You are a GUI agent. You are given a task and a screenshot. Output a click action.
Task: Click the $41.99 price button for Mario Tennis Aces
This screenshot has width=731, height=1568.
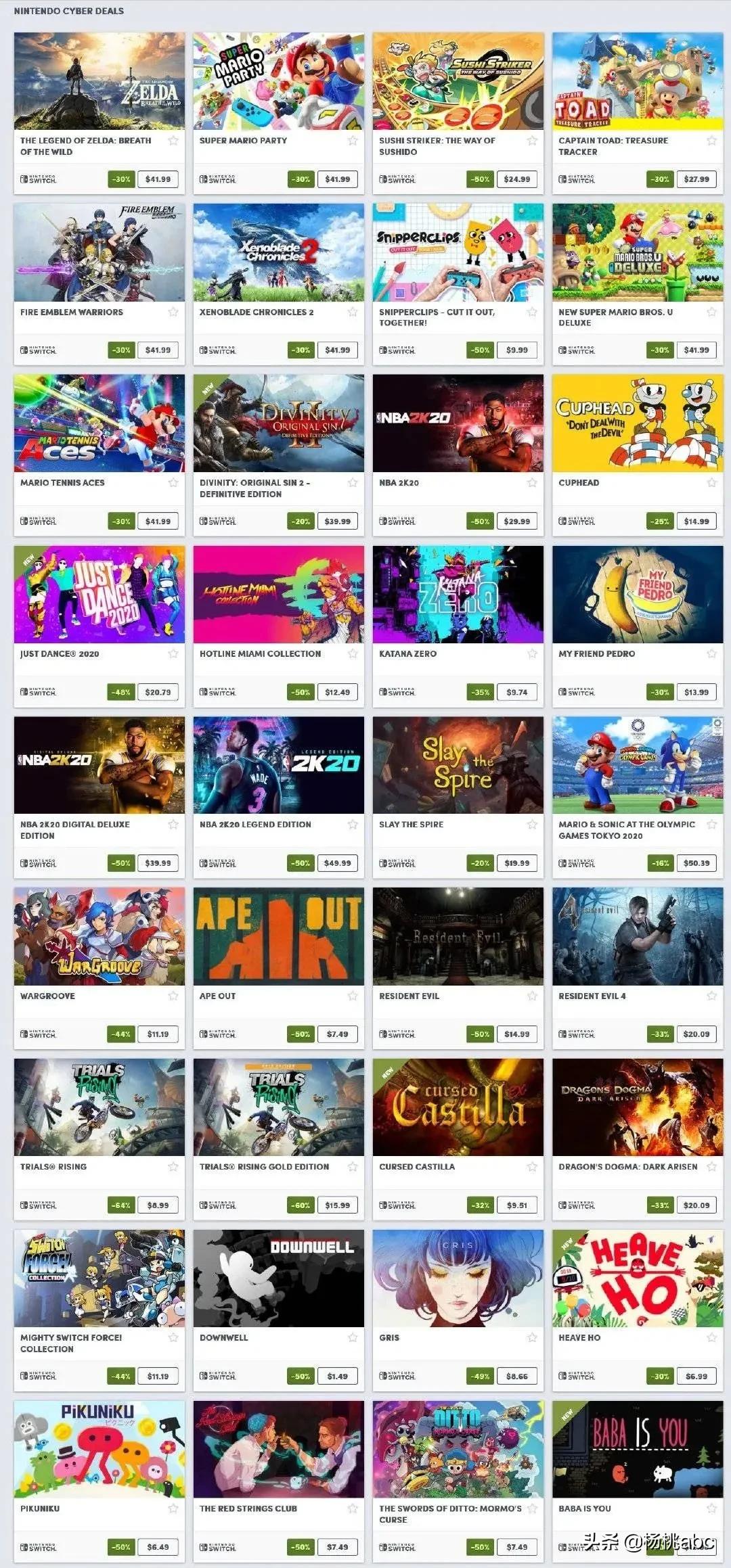point(158,522)
